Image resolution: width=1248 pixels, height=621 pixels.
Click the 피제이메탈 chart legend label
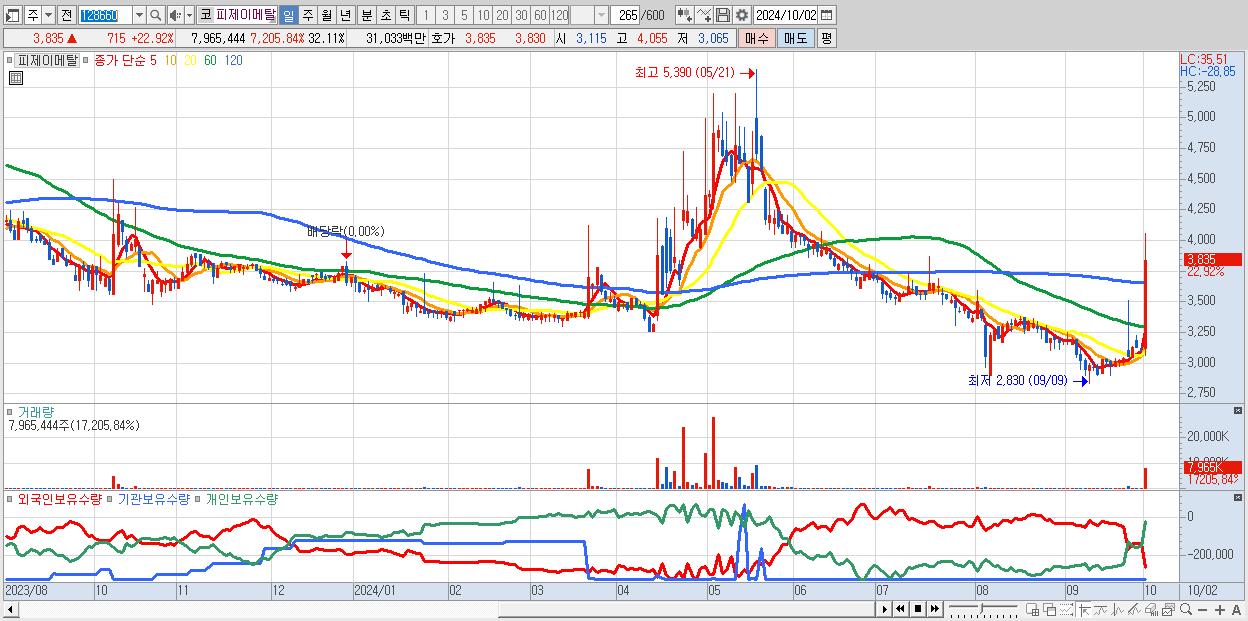(49, 60)
